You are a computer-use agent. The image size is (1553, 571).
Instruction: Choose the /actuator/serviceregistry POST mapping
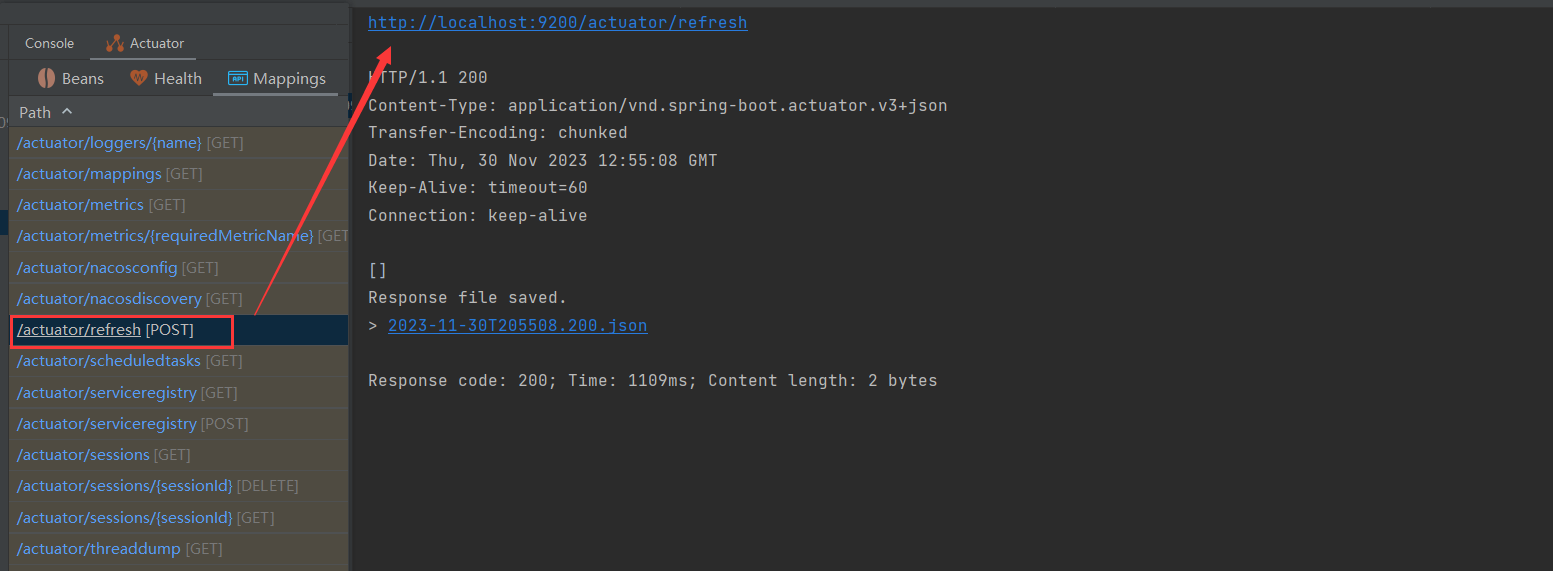click(x=107, y=424)
